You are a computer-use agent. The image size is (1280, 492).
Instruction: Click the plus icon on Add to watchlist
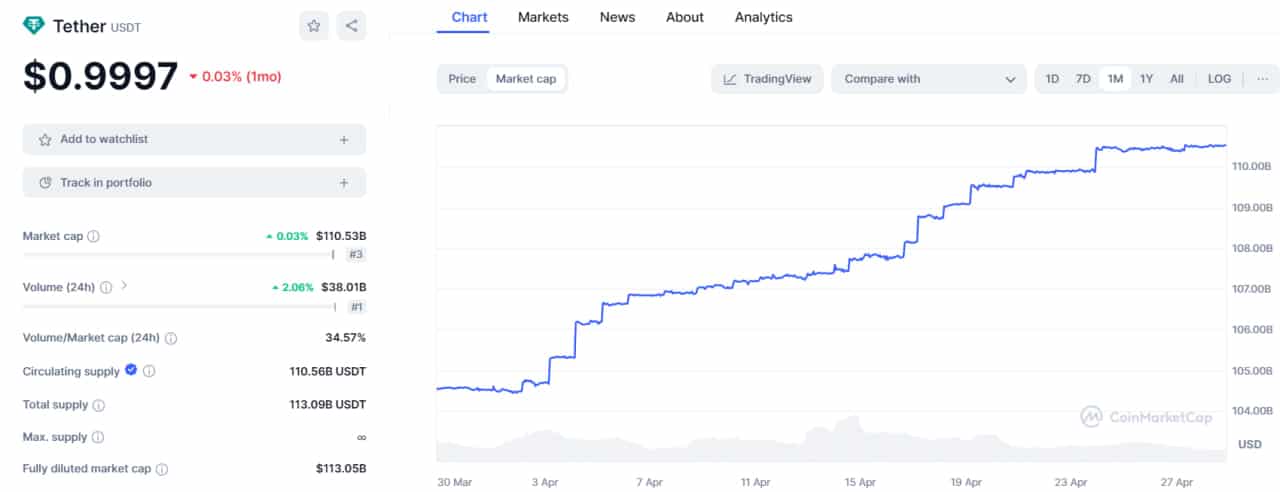344,140
